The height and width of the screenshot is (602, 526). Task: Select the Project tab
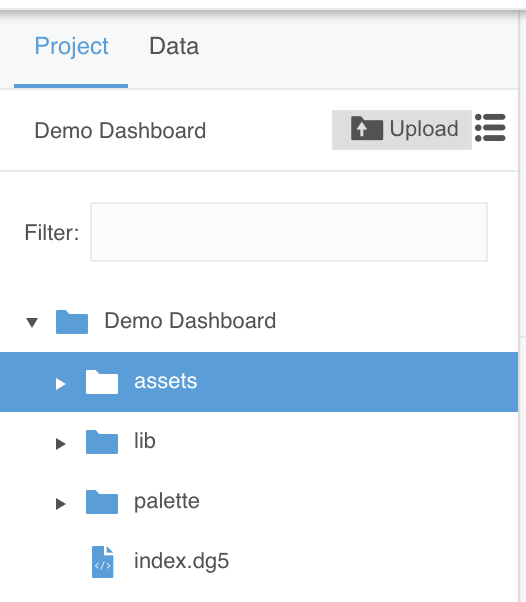pos(71,46)
